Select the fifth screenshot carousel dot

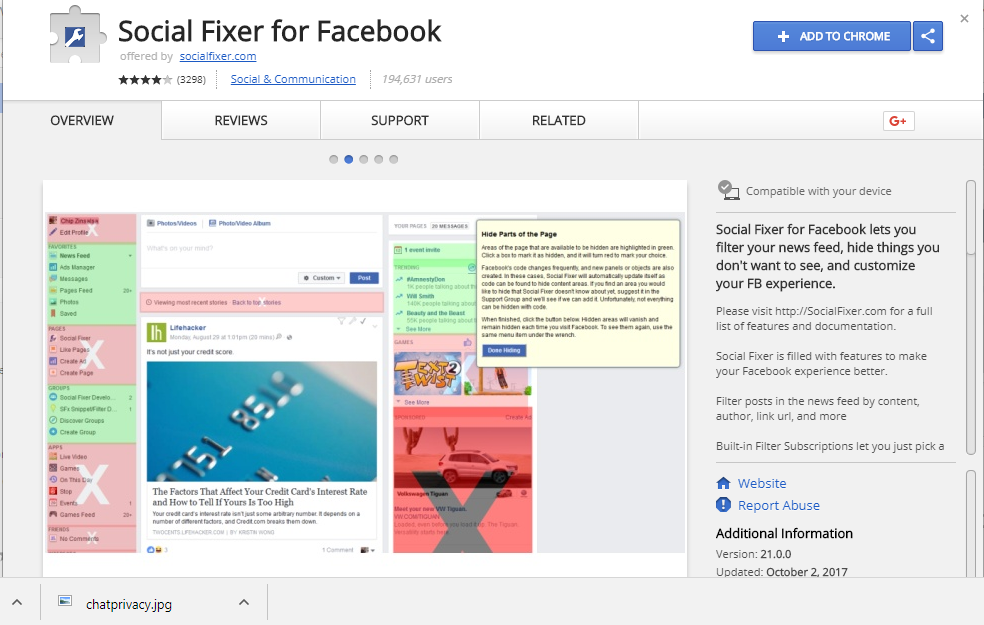pyautogui.click(x=393, y=159)
